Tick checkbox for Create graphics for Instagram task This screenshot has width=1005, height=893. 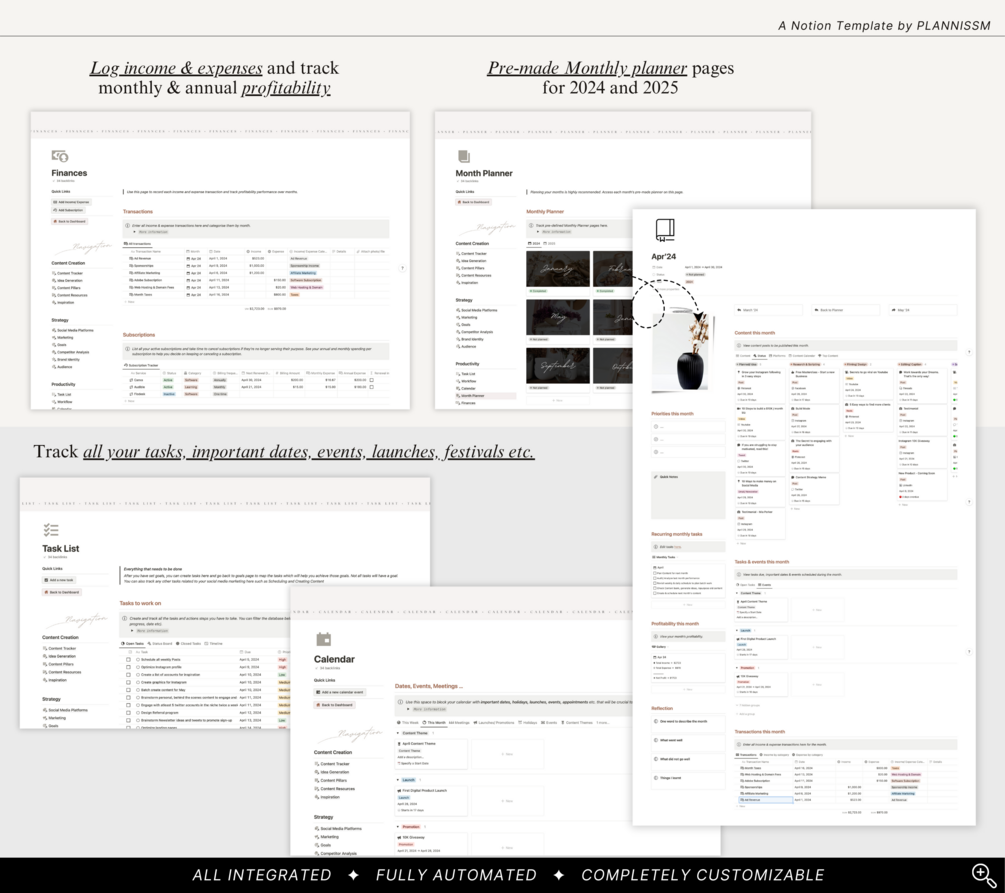[x=128, y=682]
